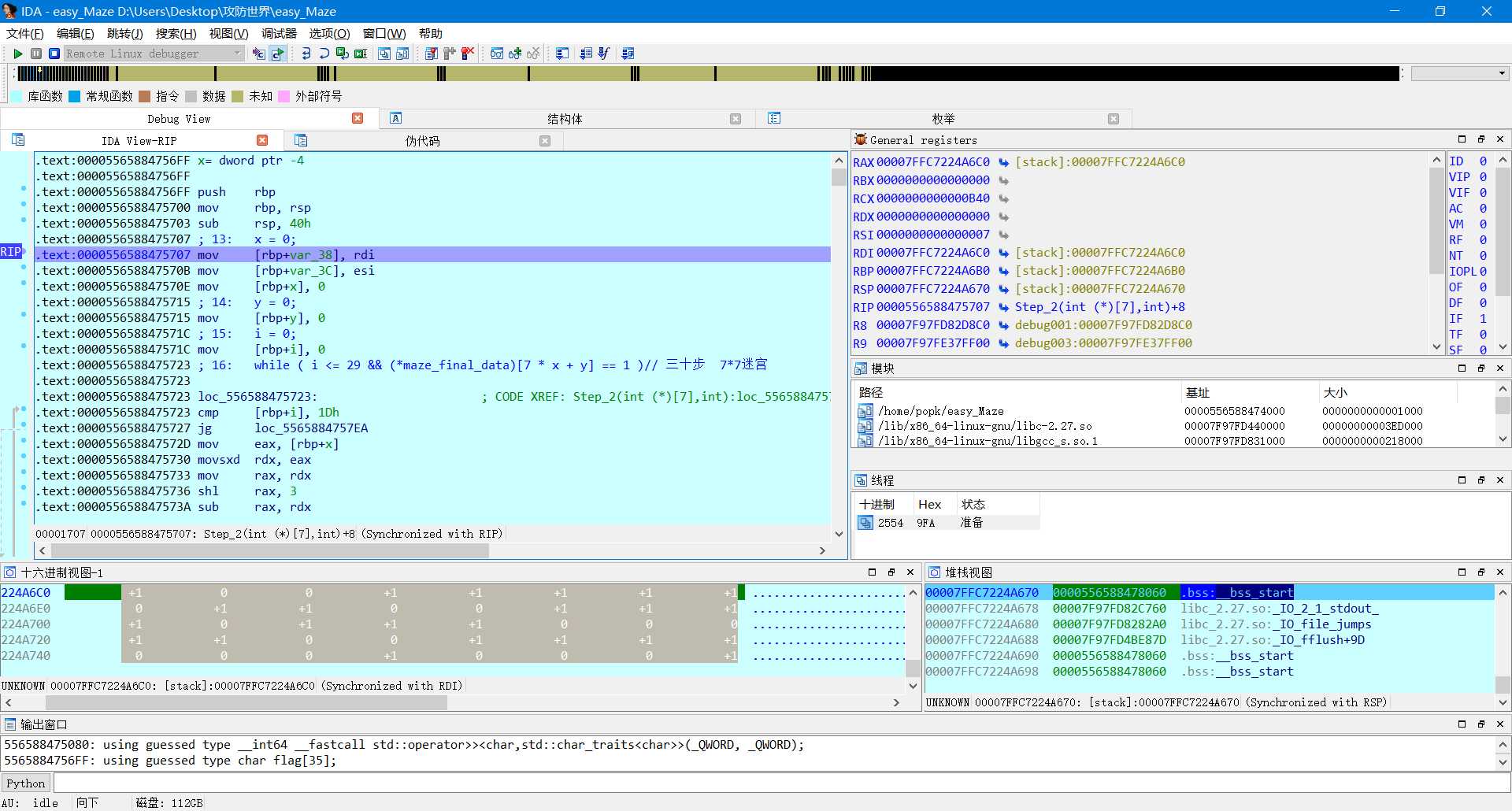
Task: Click the Step over toolbar icon
Action: pos(324,54)
